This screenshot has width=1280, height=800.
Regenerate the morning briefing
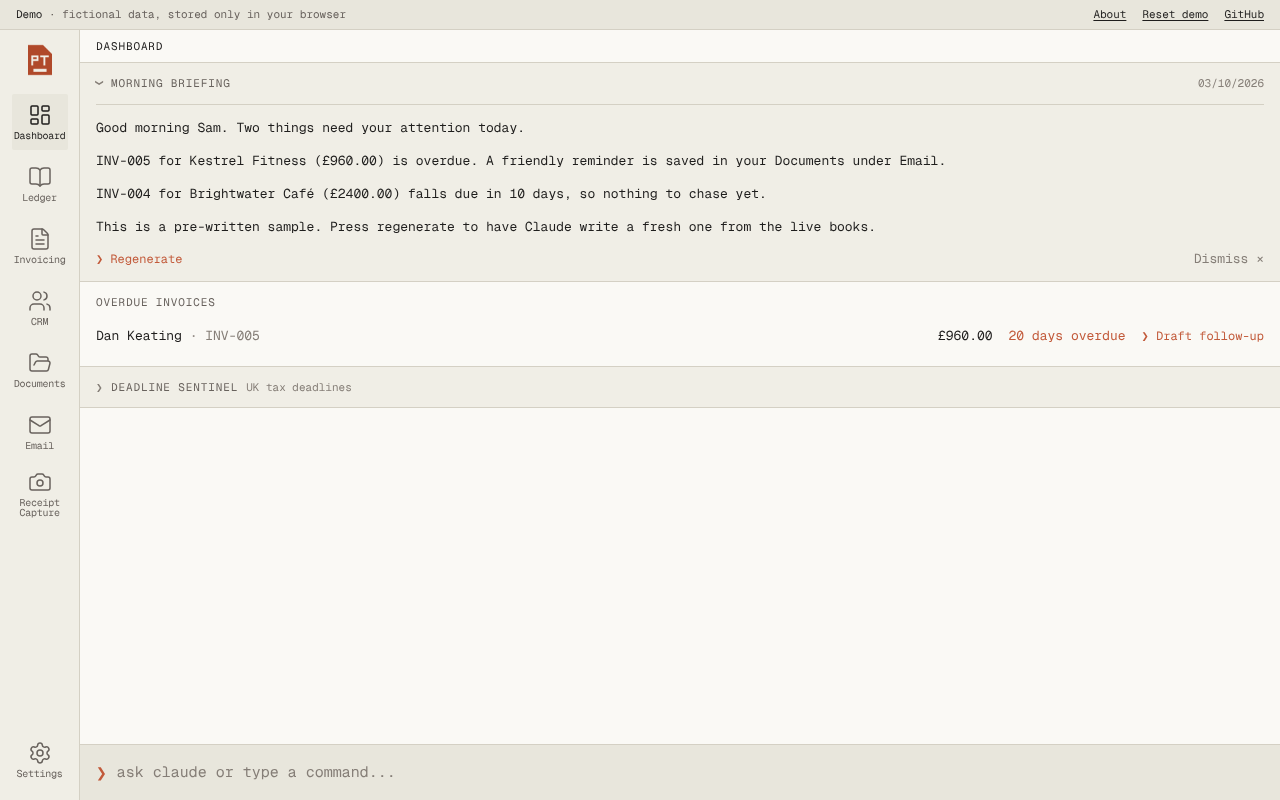139,259
